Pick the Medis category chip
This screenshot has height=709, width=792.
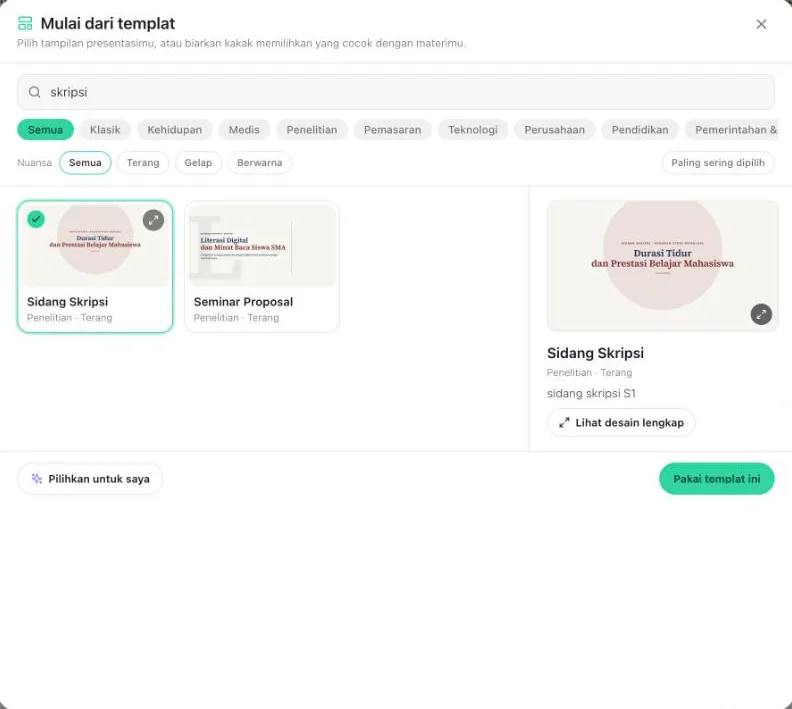point(244,130)
